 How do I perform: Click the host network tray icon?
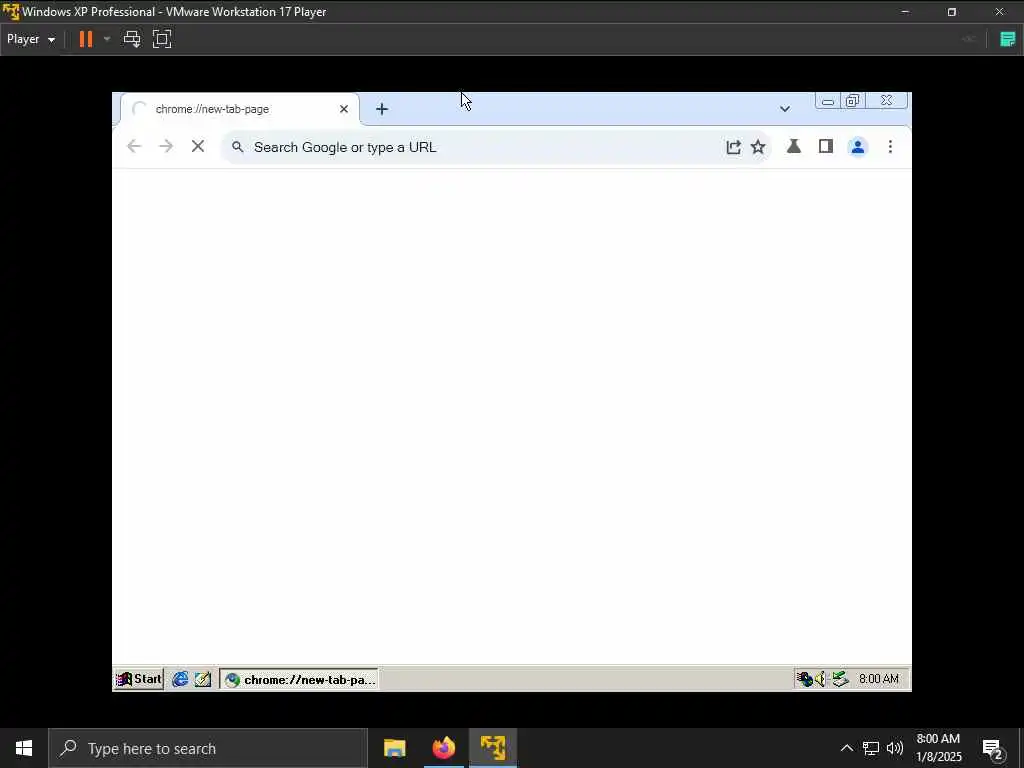coord(871,748)
